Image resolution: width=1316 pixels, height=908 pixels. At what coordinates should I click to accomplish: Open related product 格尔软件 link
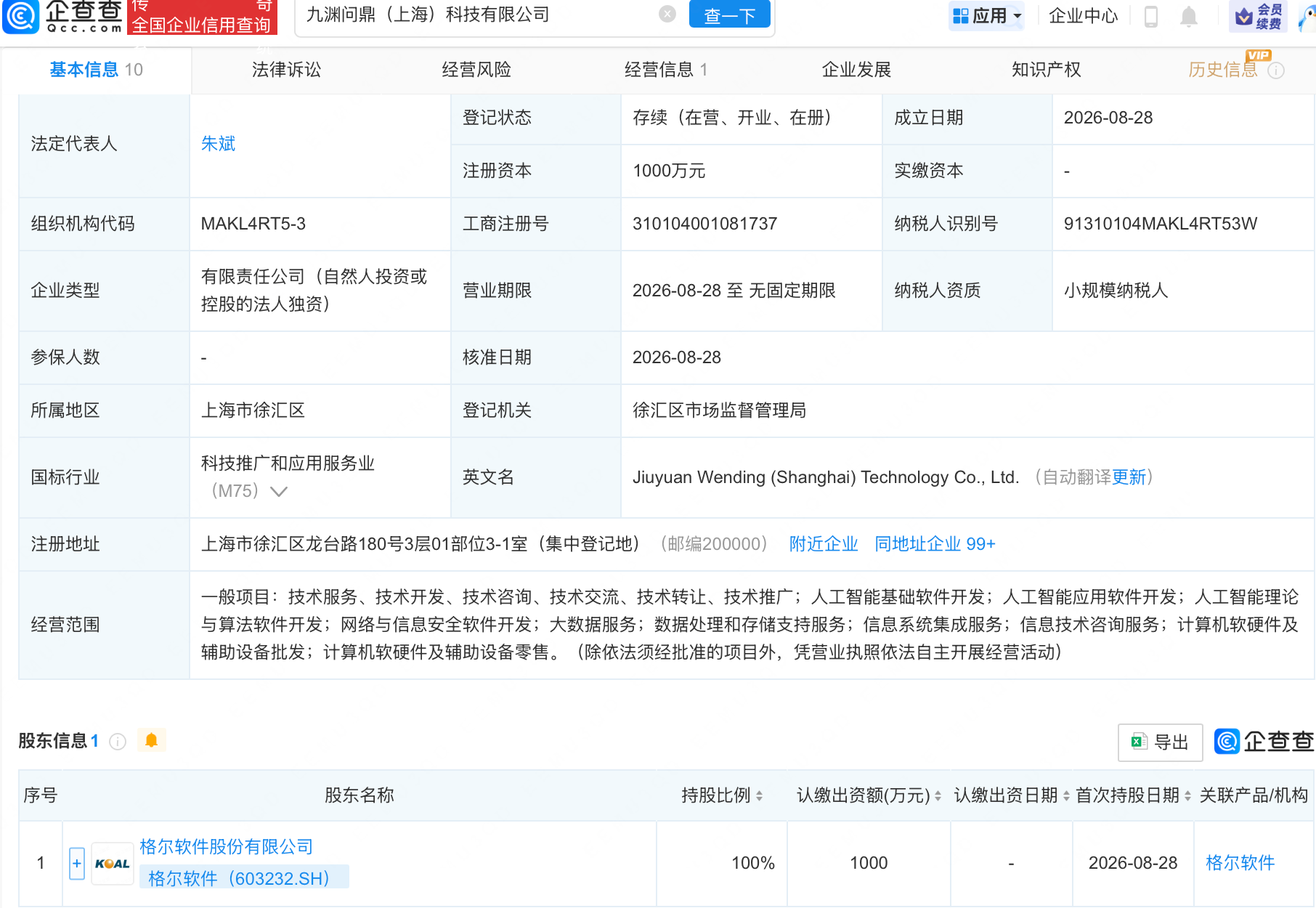(x=1240, y=863)
